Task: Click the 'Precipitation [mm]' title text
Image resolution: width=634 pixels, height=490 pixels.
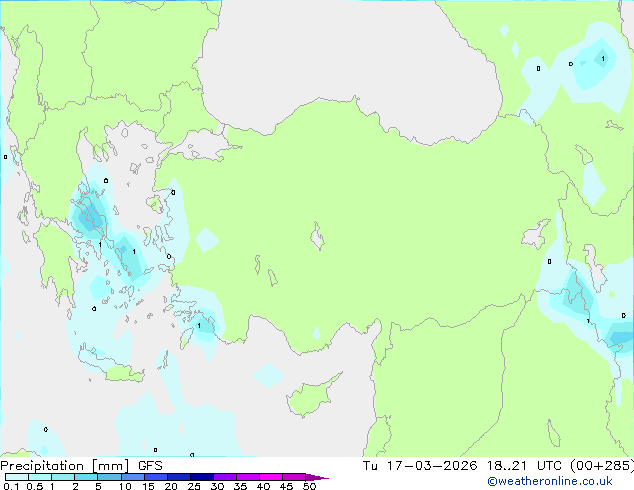Action: [65, 466]
